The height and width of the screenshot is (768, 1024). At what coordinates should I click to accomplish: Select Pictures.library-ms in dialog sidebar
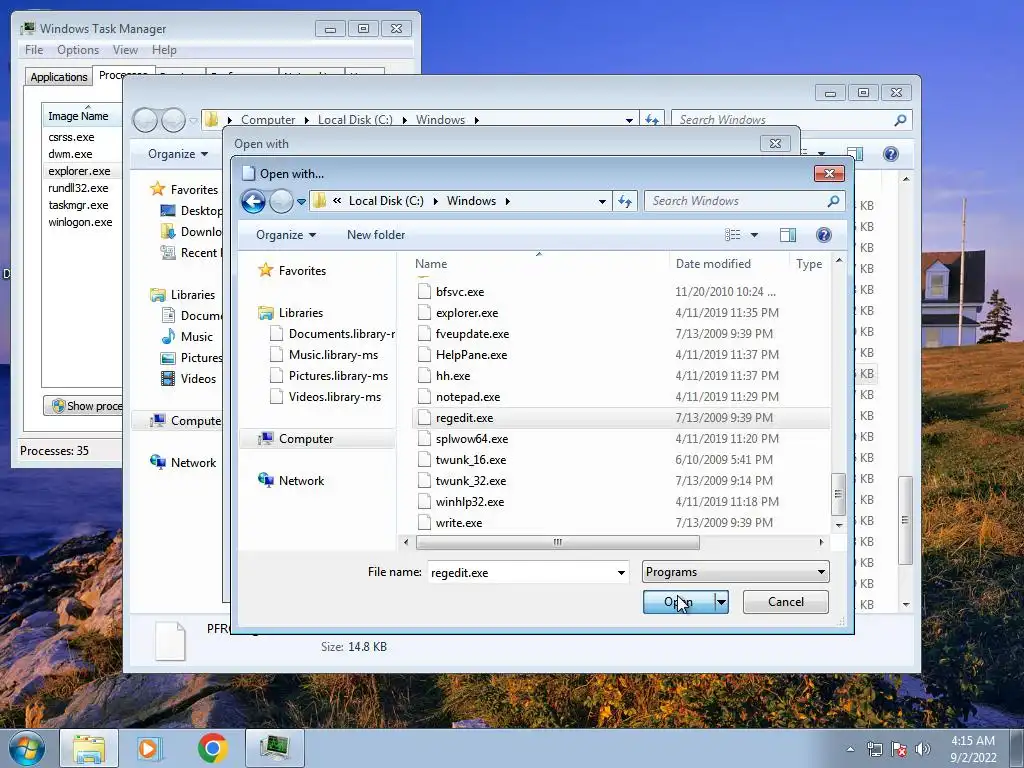329,376
